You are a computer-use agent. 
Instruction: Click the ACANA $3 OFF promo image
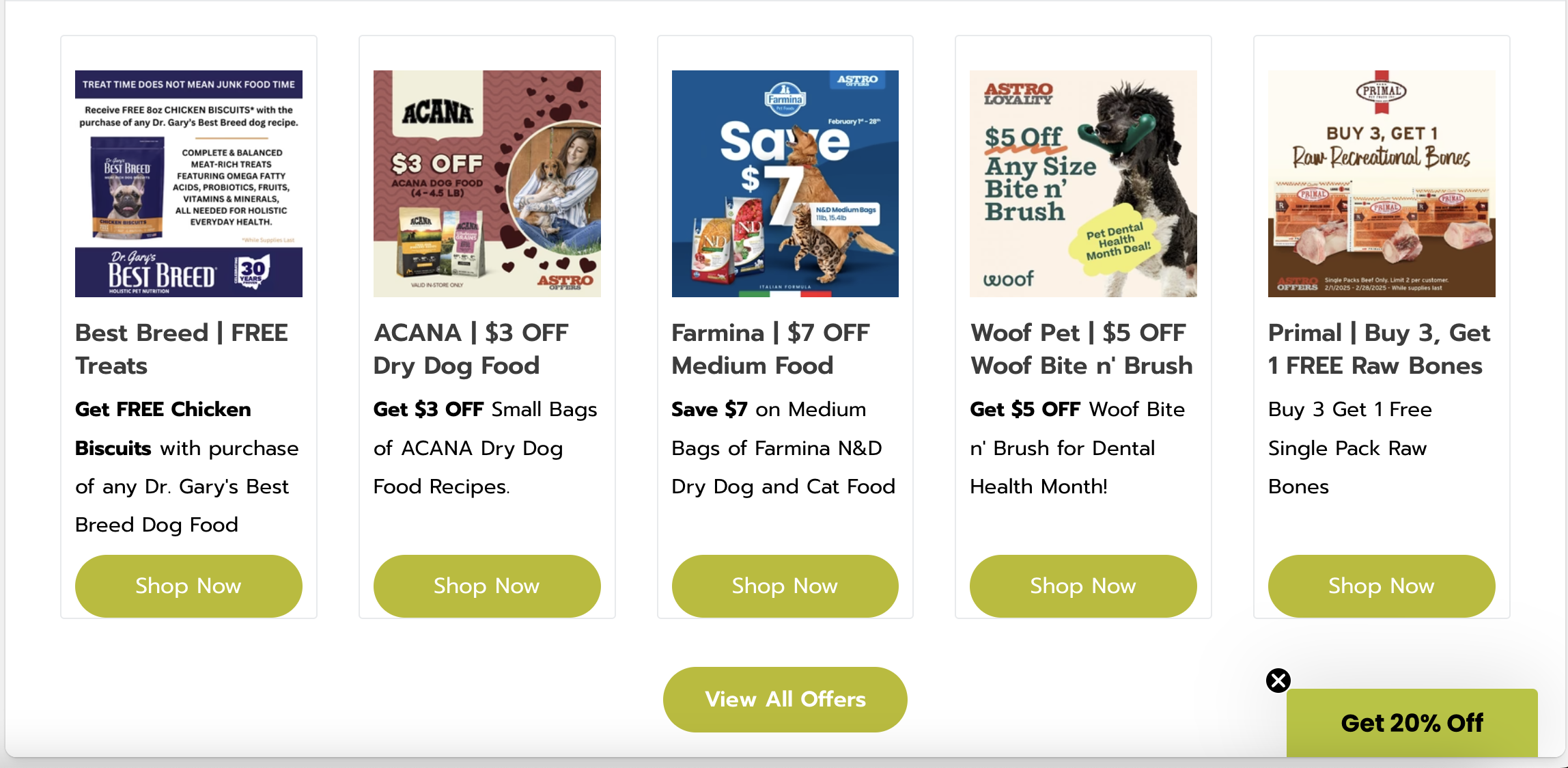[486, 183]
